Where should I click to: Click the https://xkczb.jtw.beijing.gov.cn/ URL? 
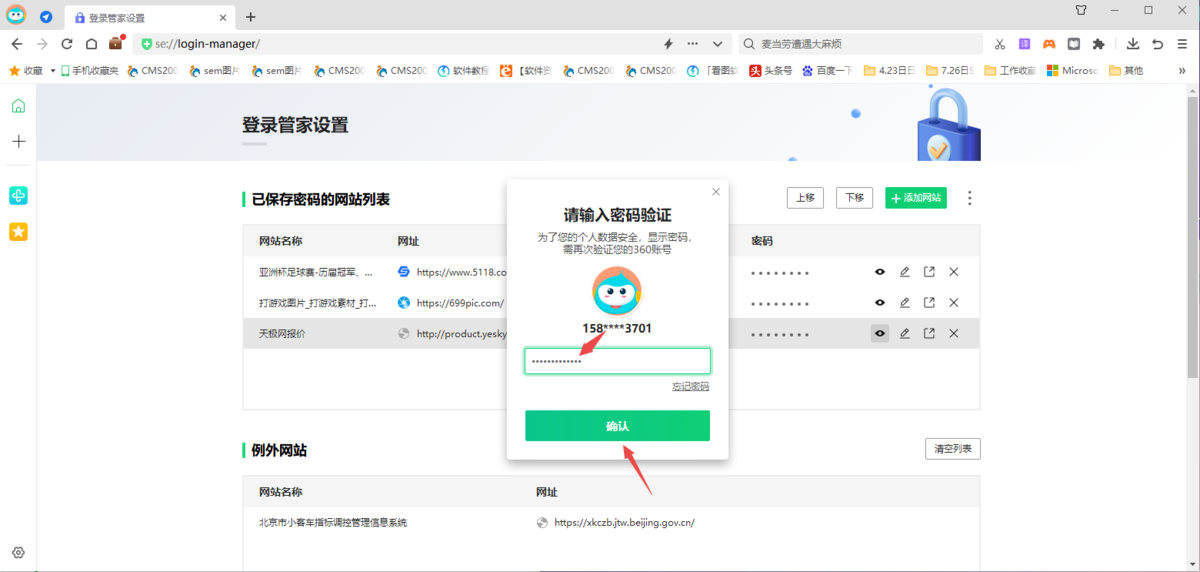click(x=624, y=523)
